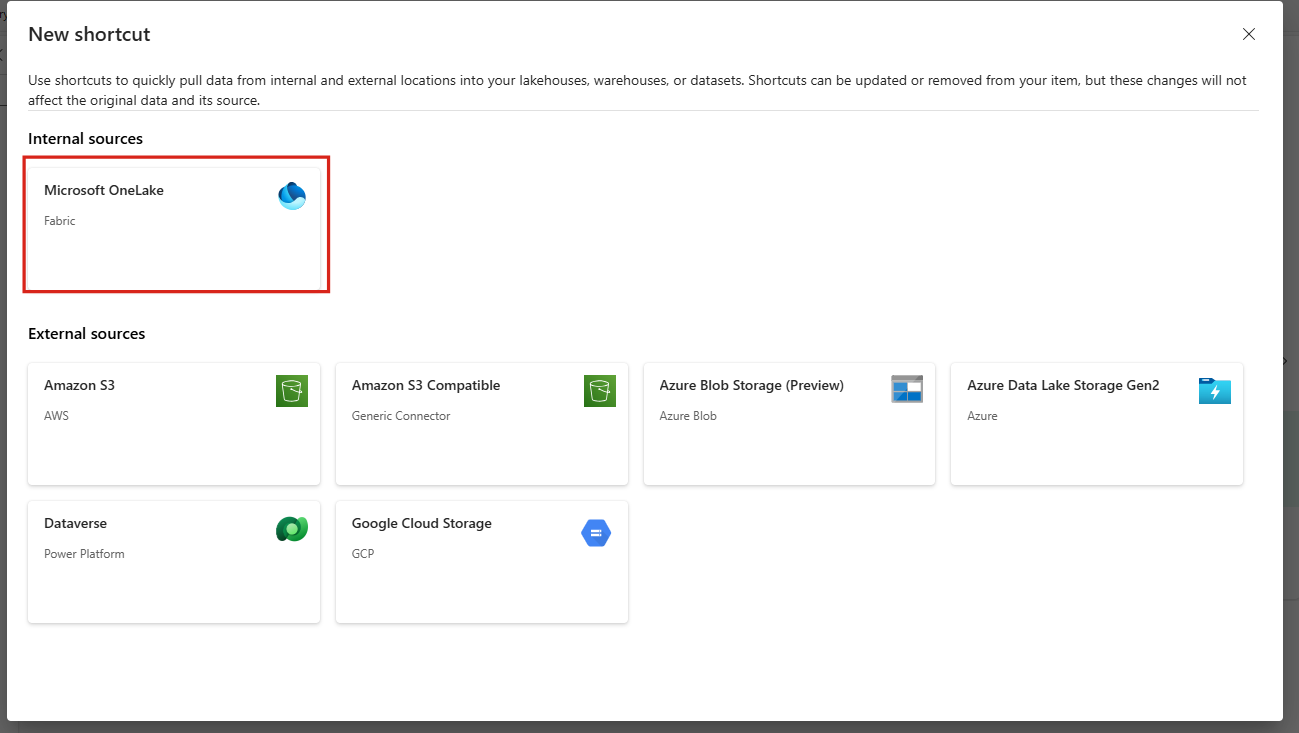Click the Power Platform subtitle

point(84,554)
